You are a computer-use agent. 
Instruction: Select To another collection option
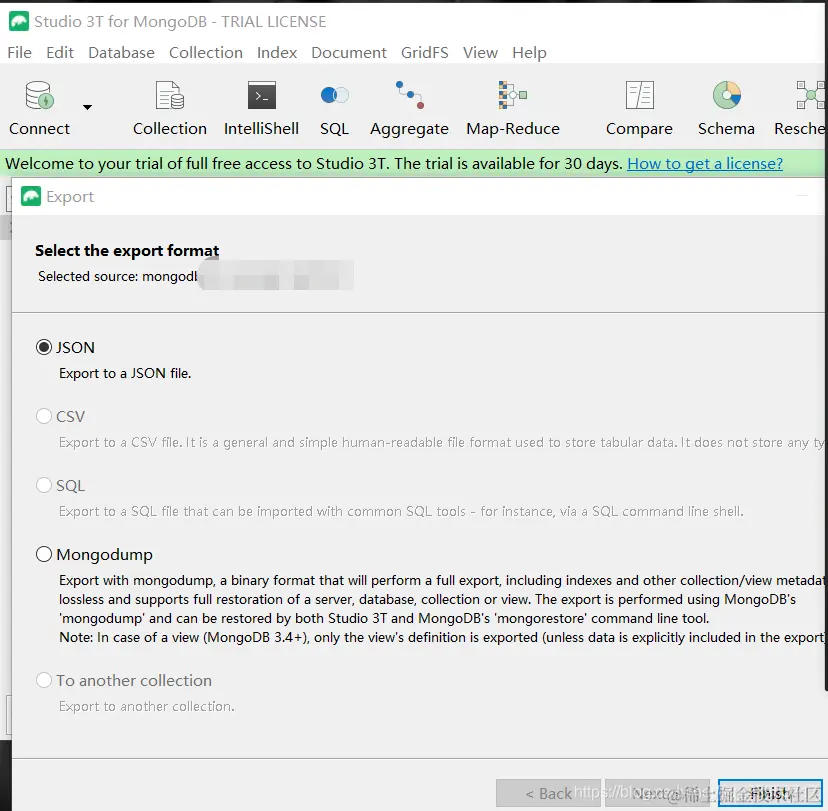coord(44,680)
